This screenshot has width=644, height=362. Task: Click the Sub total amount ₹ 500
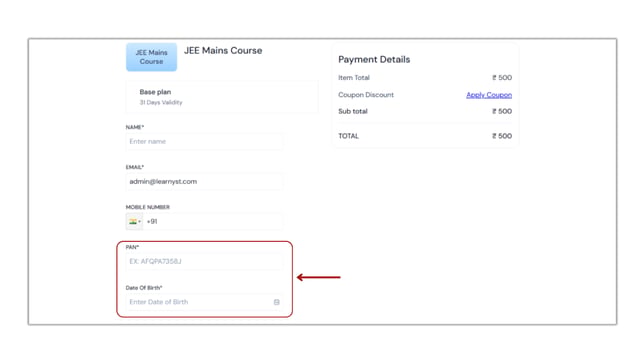pyautogui.click(x=502, y=111)
